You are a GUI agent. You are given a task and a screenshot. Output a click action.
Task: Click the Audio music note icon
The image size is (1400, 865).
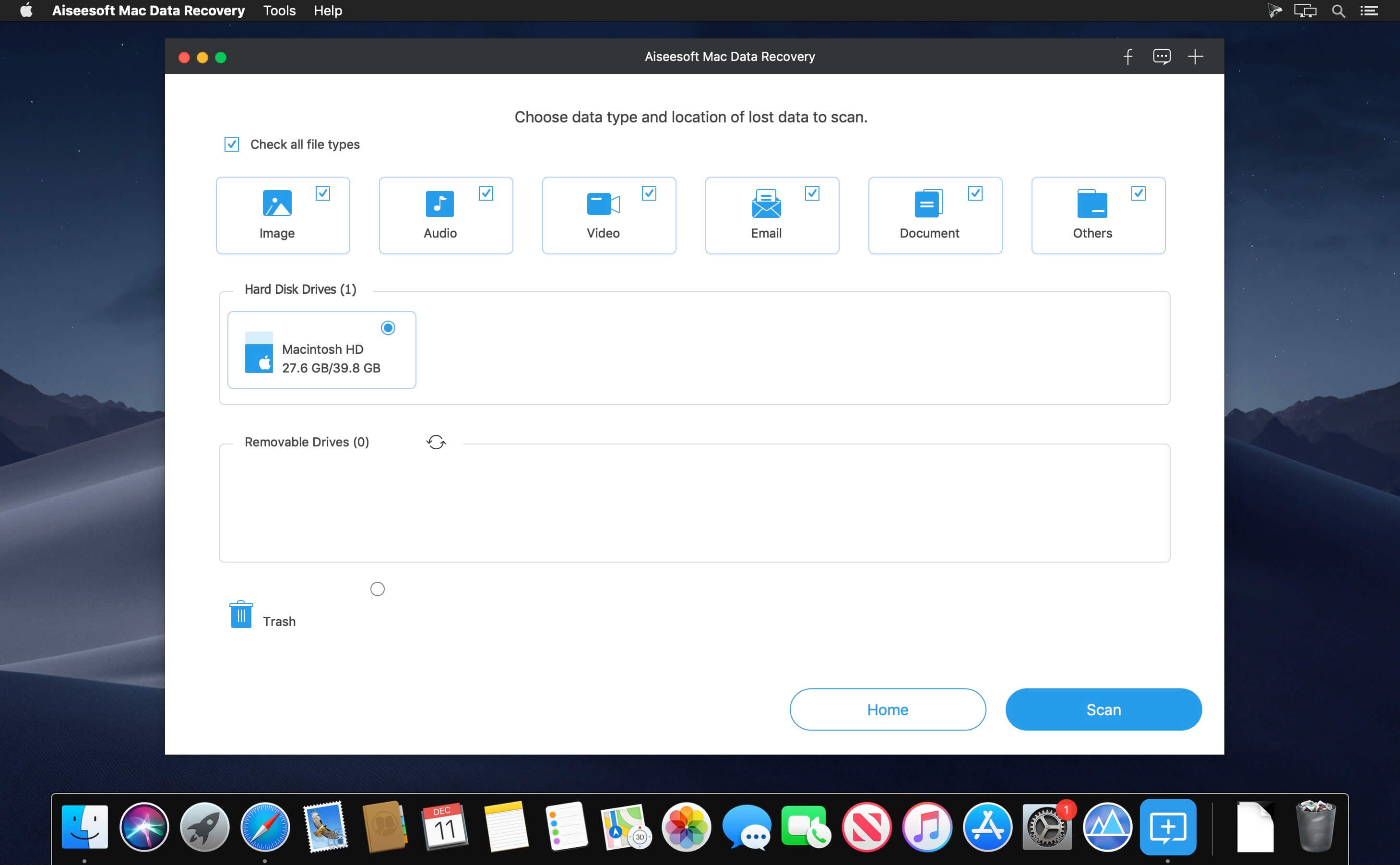[439, 203]
